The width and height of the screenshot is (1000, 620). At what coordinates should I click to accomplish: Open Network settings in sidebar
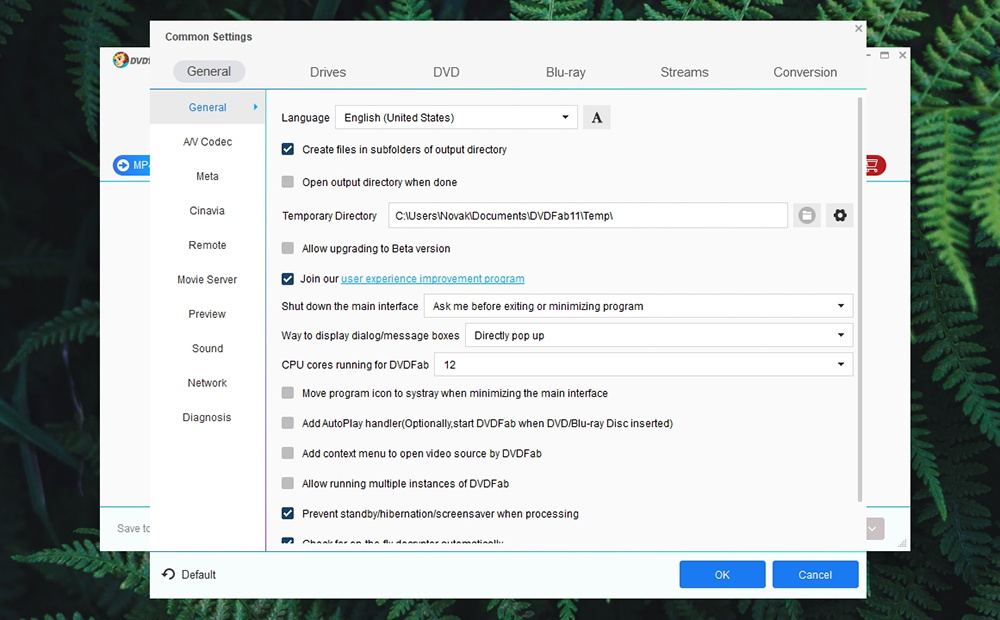pos(207,383)
